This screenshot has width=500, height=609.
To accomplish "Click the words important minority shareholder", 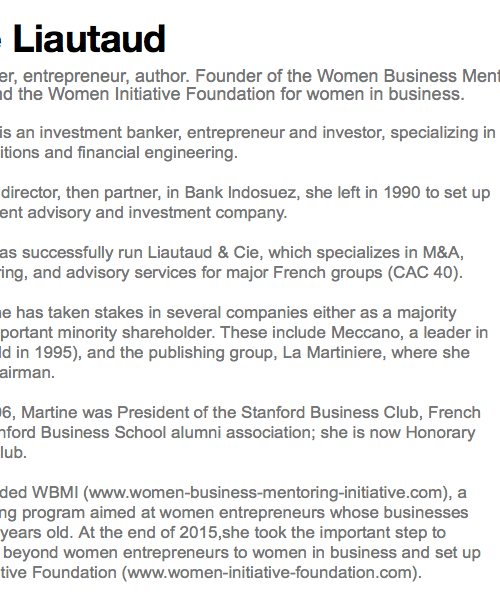I will (x=107, y=333).
